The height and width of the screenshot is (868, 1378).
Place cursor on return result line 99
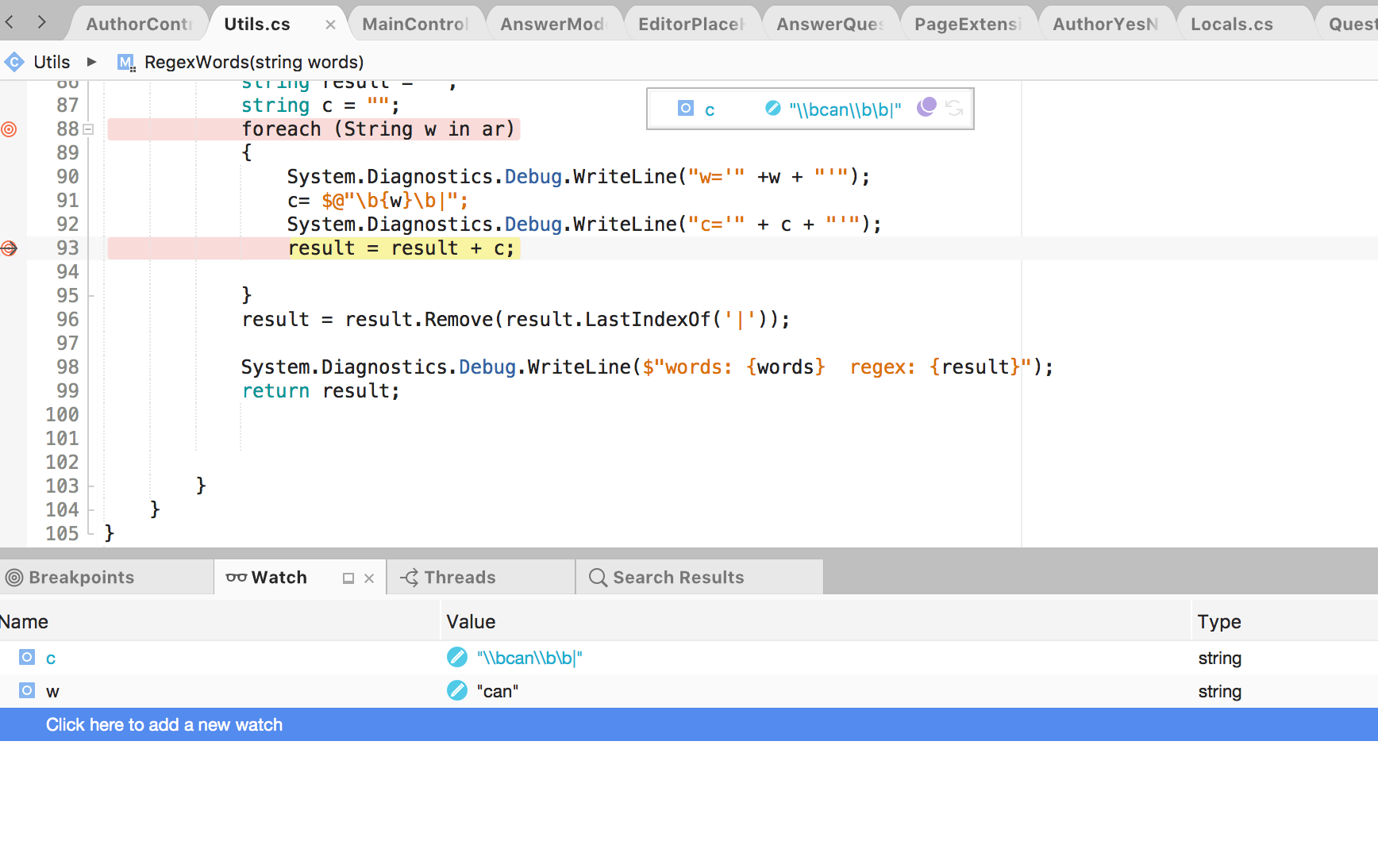[x=321, y=391]
